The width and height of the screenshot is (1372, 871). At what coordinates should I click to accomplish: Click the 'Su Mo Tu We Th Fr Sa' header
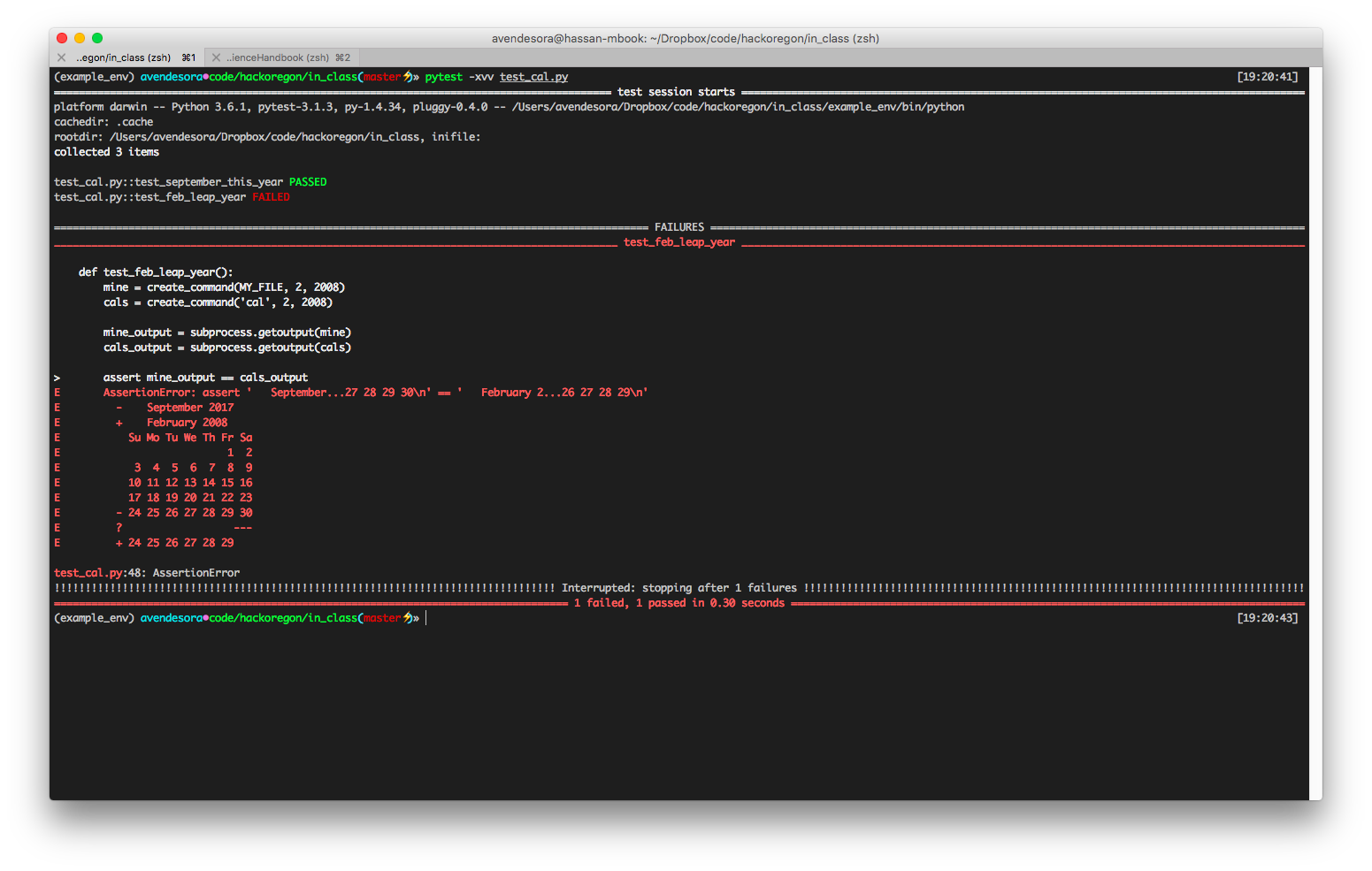point(190,438)
